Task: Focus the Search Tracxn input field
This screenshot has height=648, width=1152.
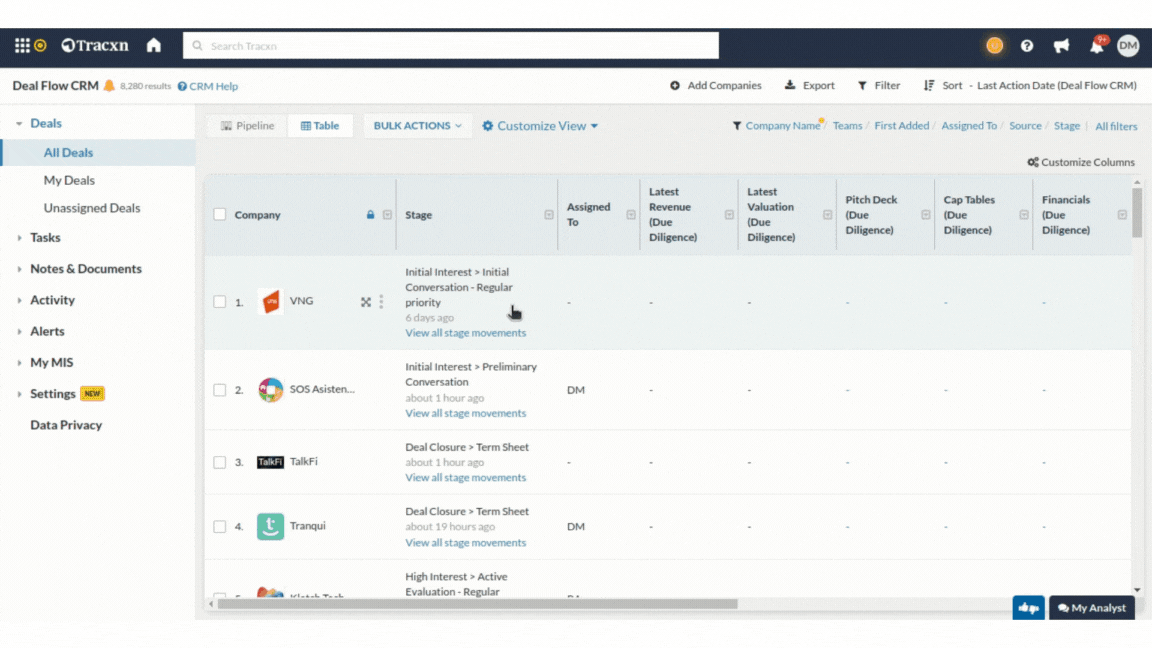Action: click(450, 46)
